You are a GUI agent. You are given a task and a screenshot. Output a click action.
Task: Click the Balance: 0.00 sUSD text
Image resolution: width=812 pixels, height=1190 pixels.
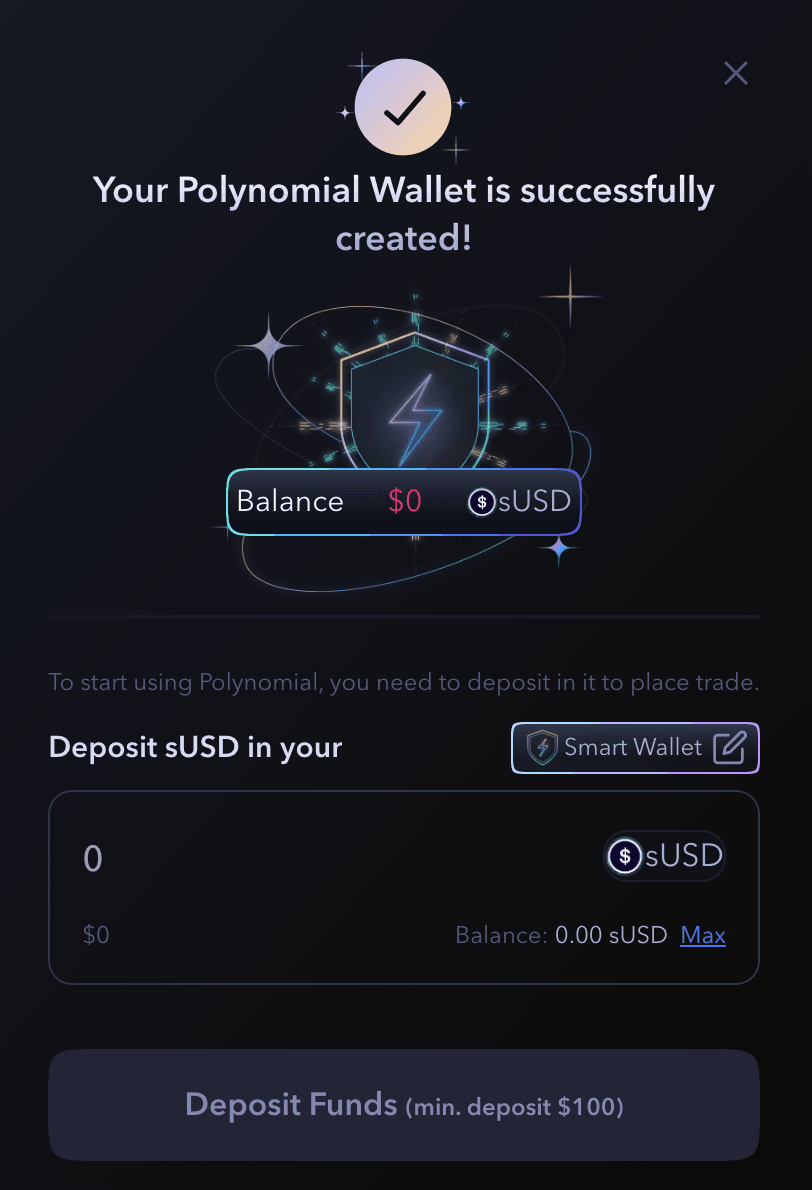click(561, 935)
